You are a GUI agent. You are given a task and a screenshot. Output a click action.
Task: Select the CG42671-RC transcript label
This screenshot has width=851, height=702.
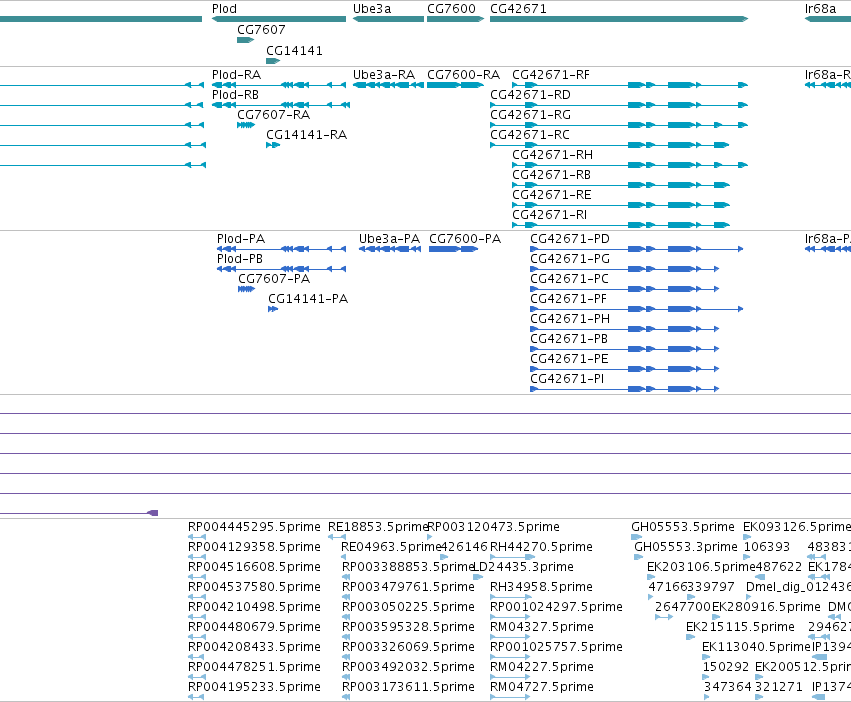click(x=530, y=135)
